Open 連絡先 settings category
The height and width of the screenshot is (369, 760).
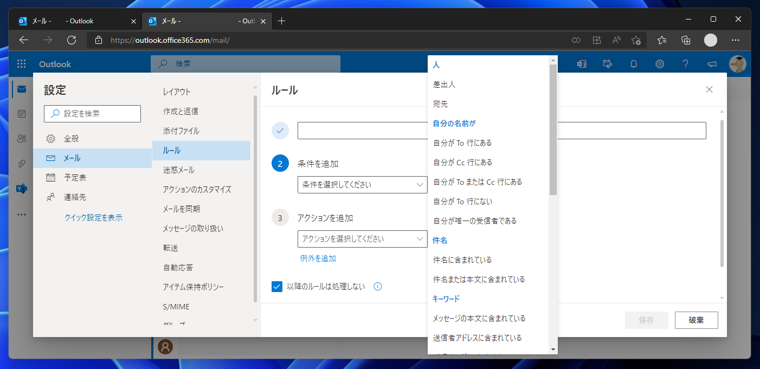click(92, 197)
